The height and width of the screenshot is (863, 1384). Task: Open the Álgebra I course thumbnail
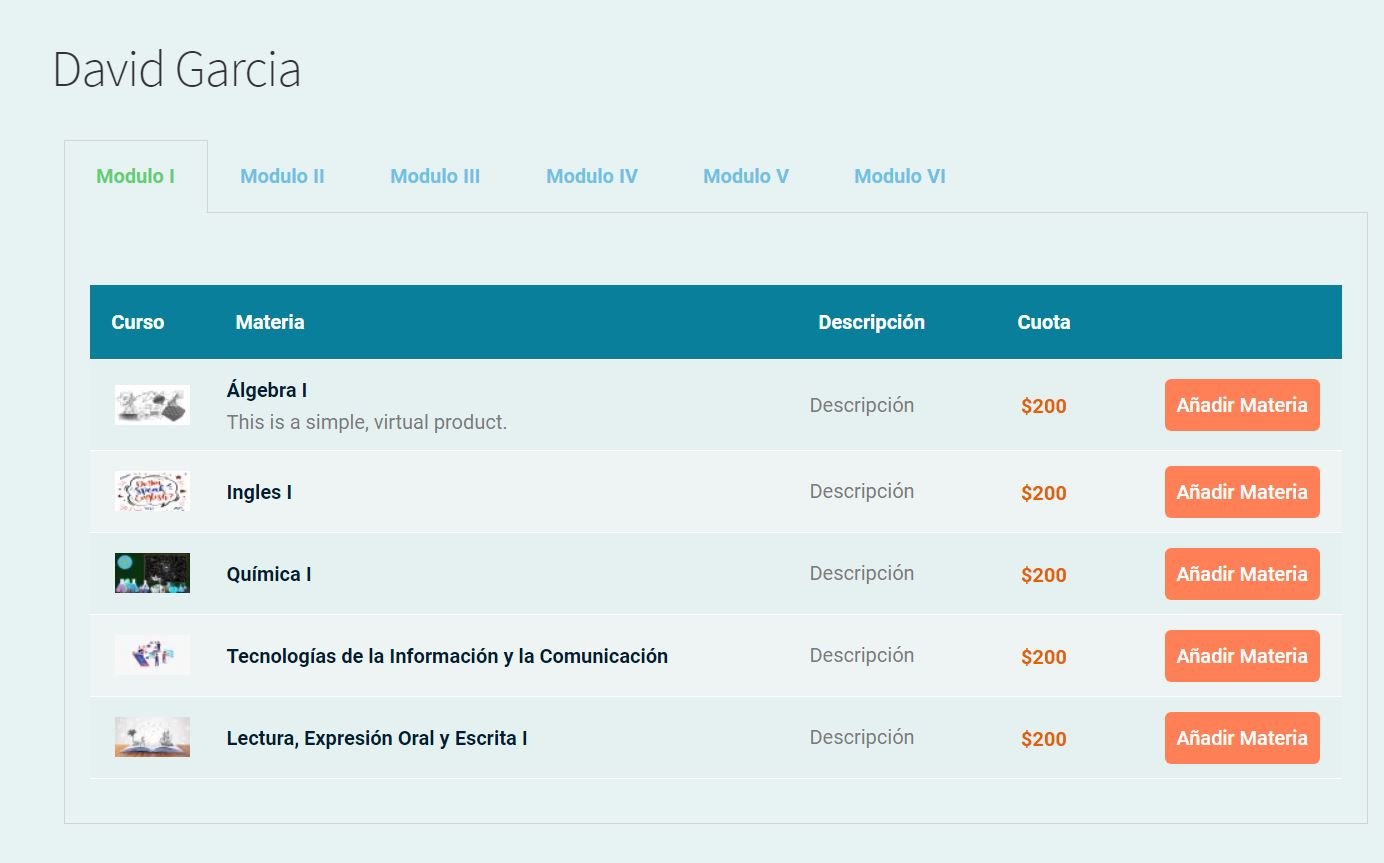point(152,405)
